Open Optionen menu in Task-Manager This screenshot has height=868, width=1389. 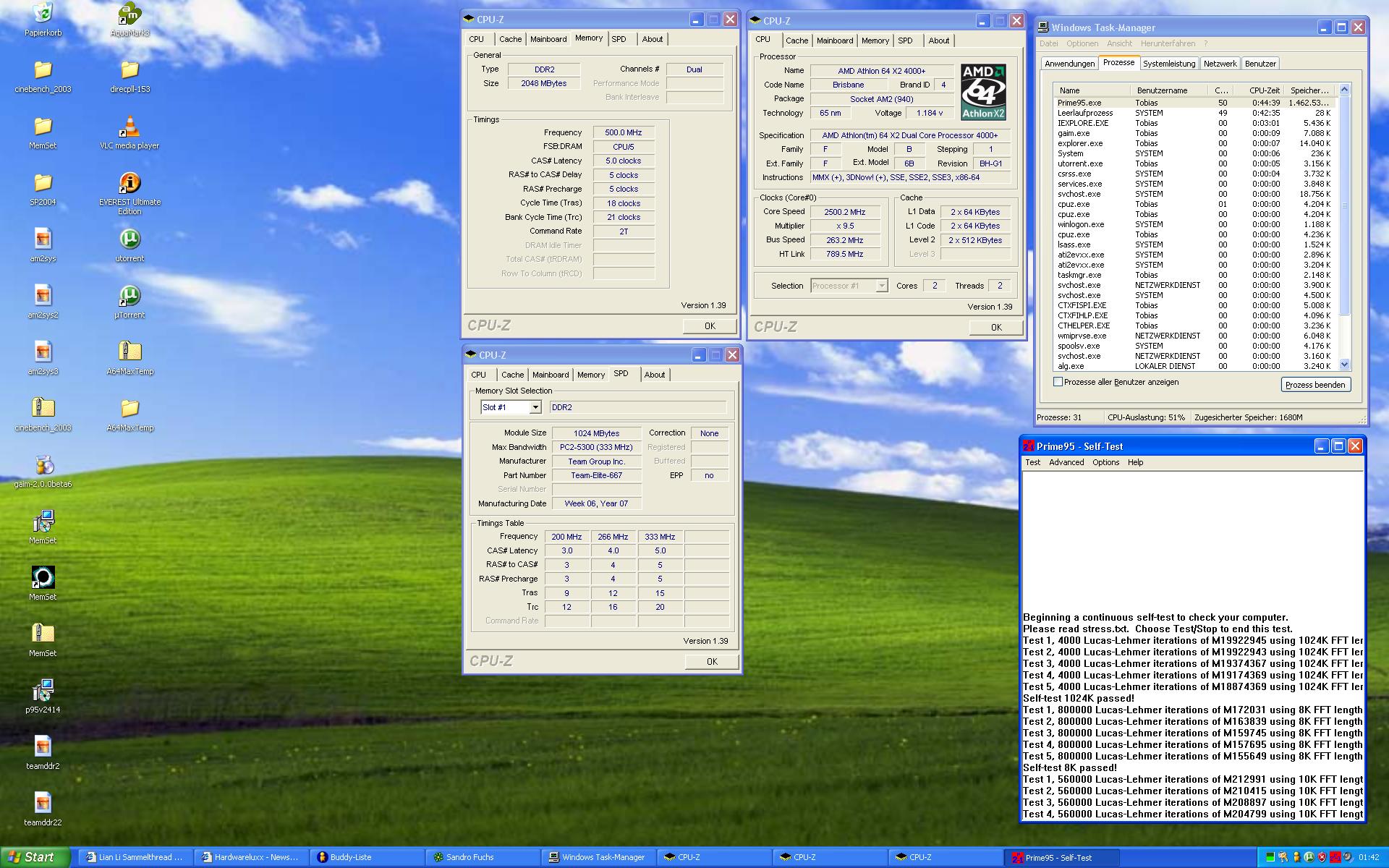click(1082, 43)
